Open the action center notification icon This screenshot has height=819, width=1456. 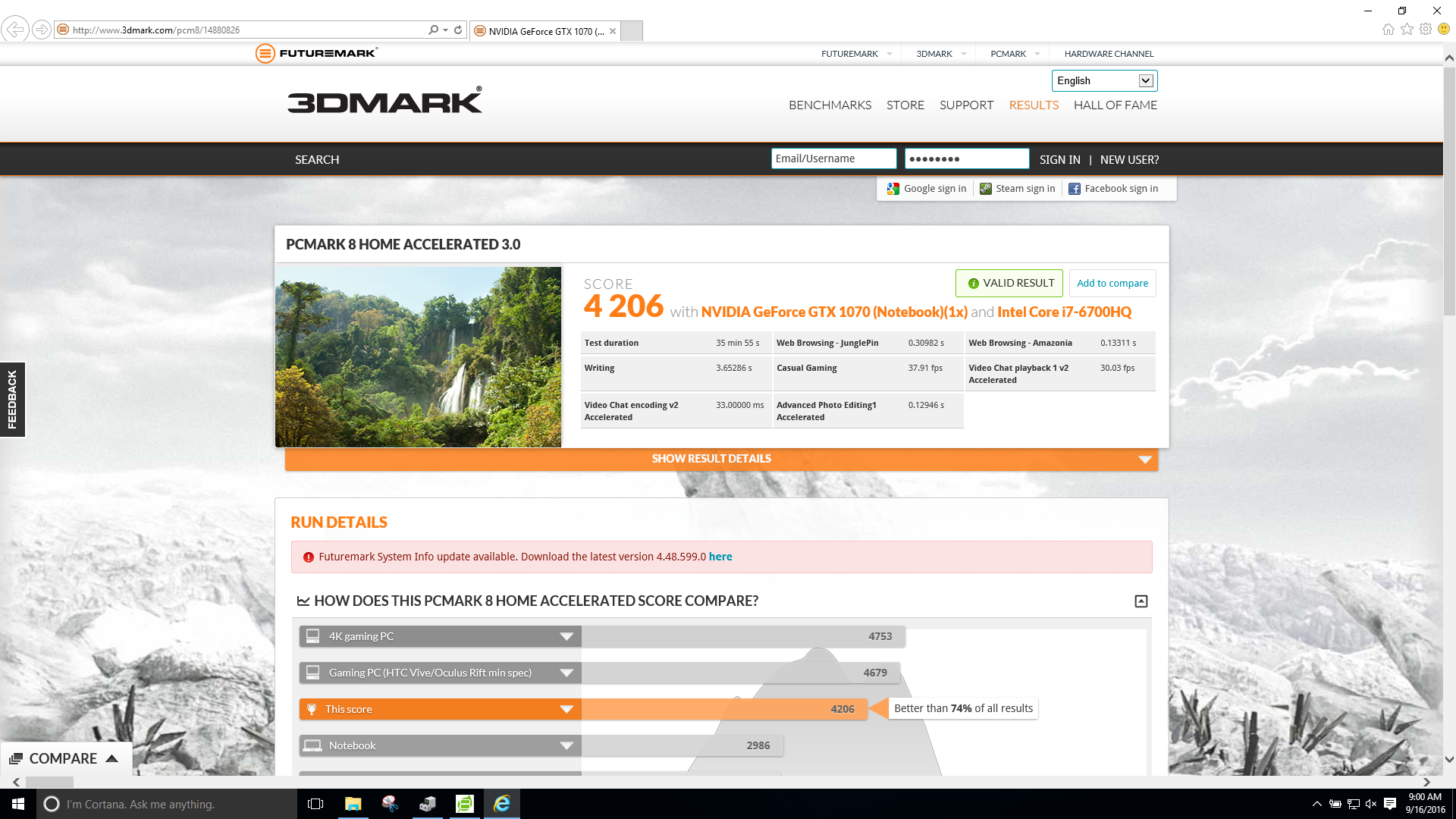click(x=1390, y=804)
